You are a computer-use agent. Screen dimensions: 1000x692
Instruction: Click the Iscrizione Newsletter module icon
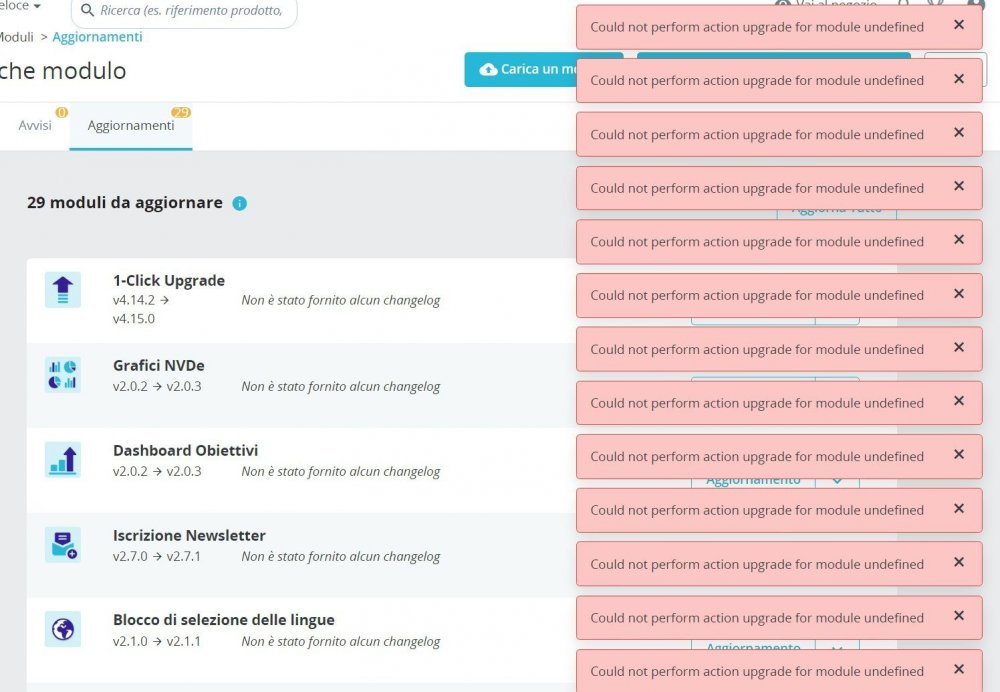62,545
